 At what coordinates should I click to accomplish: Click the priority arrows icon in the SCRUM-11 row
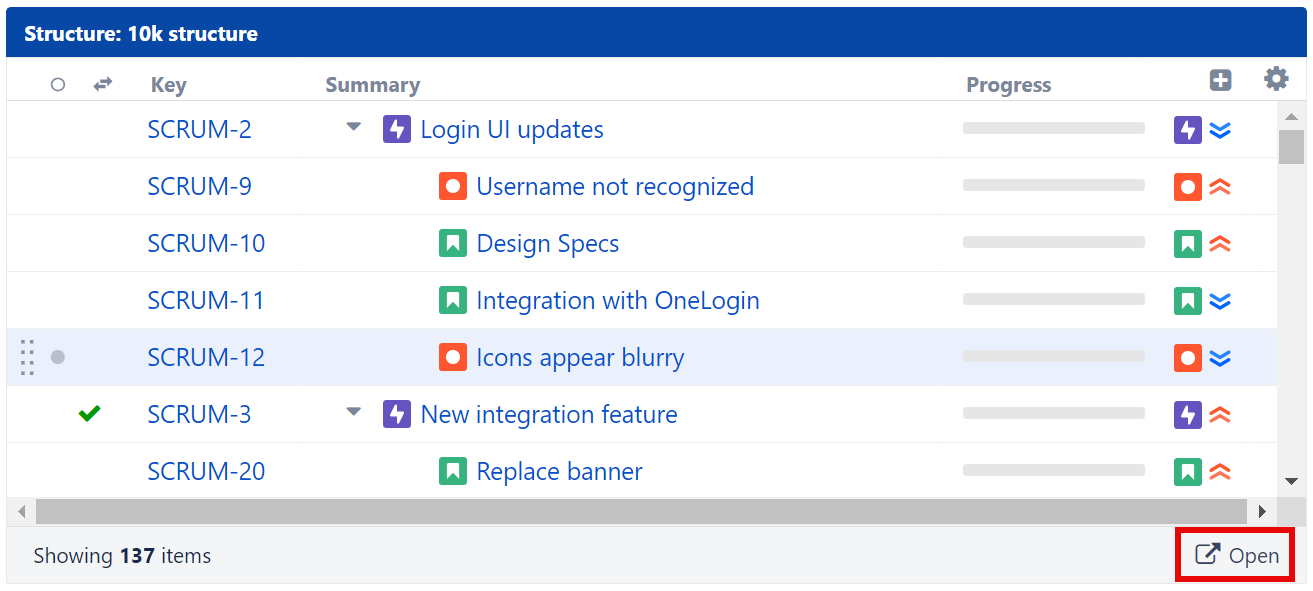[x=1220, y=301]
